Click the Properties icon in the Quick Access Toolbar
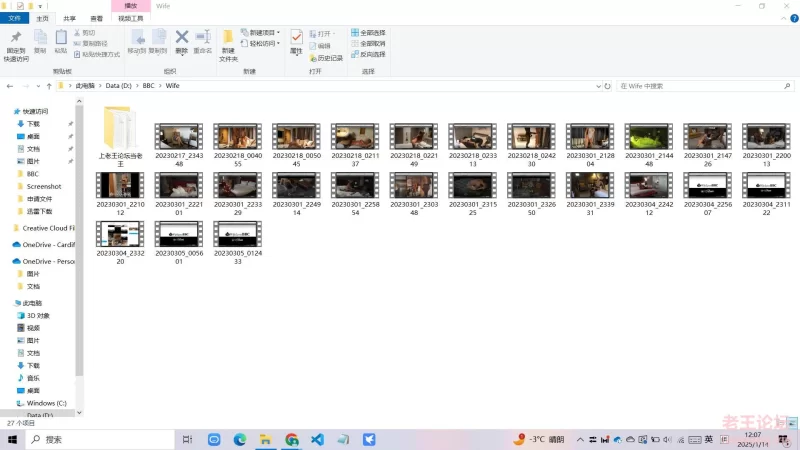 pos(20,6)
